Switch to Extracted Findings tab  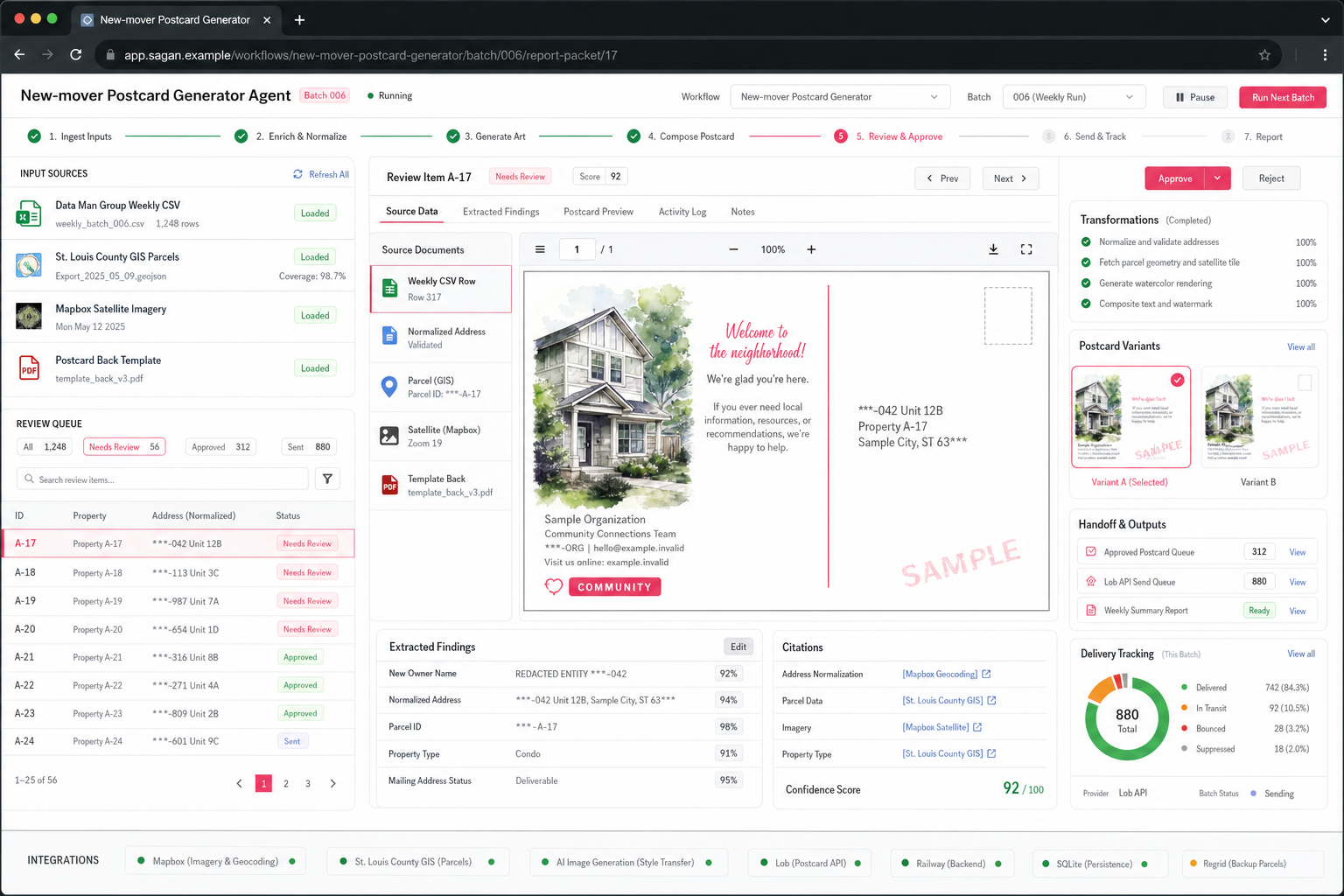[500, 212]
